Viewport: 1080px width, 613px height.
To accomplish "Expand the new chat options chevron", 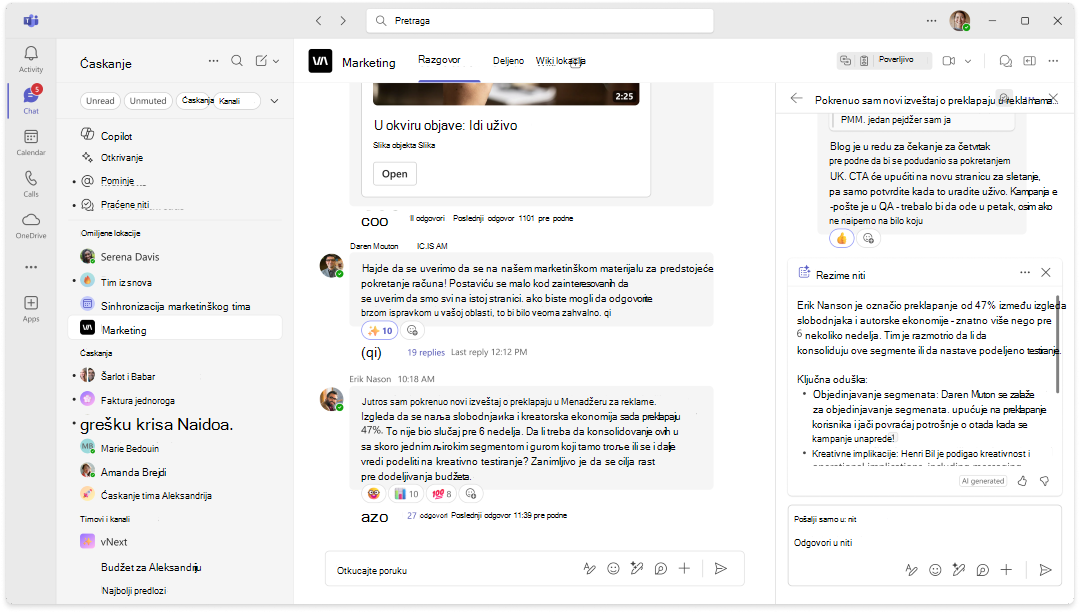I will [x=276, y=61].
